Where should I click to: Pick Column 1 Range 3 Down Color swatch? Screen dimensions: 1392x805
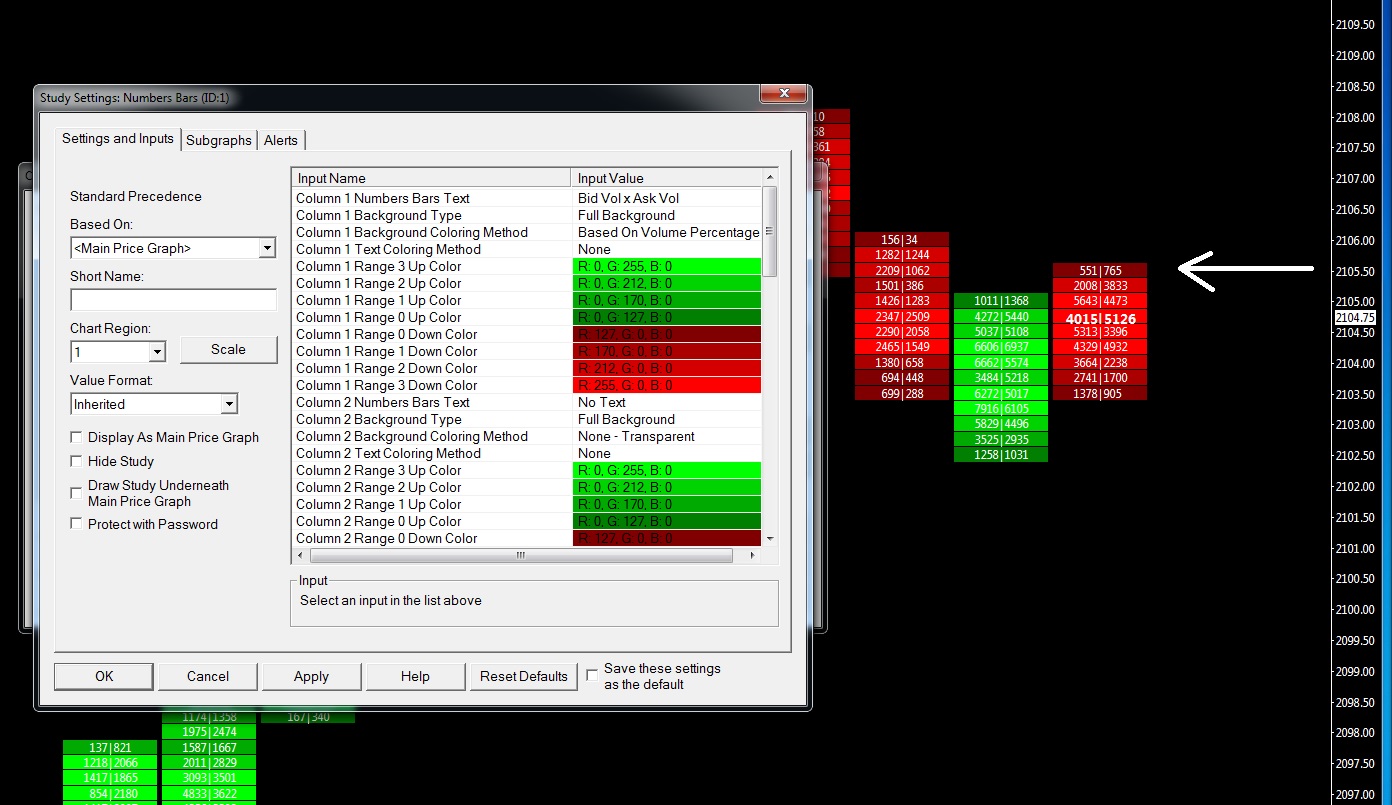667,385
